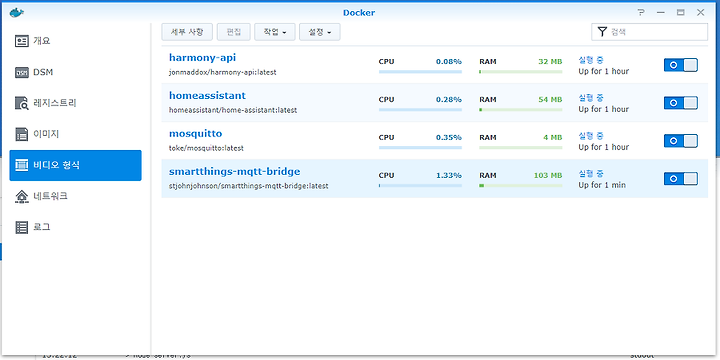Select the toke/mosquitto:latest image text
The height and width of the screenshot is (360, 720).
[206, 148]
